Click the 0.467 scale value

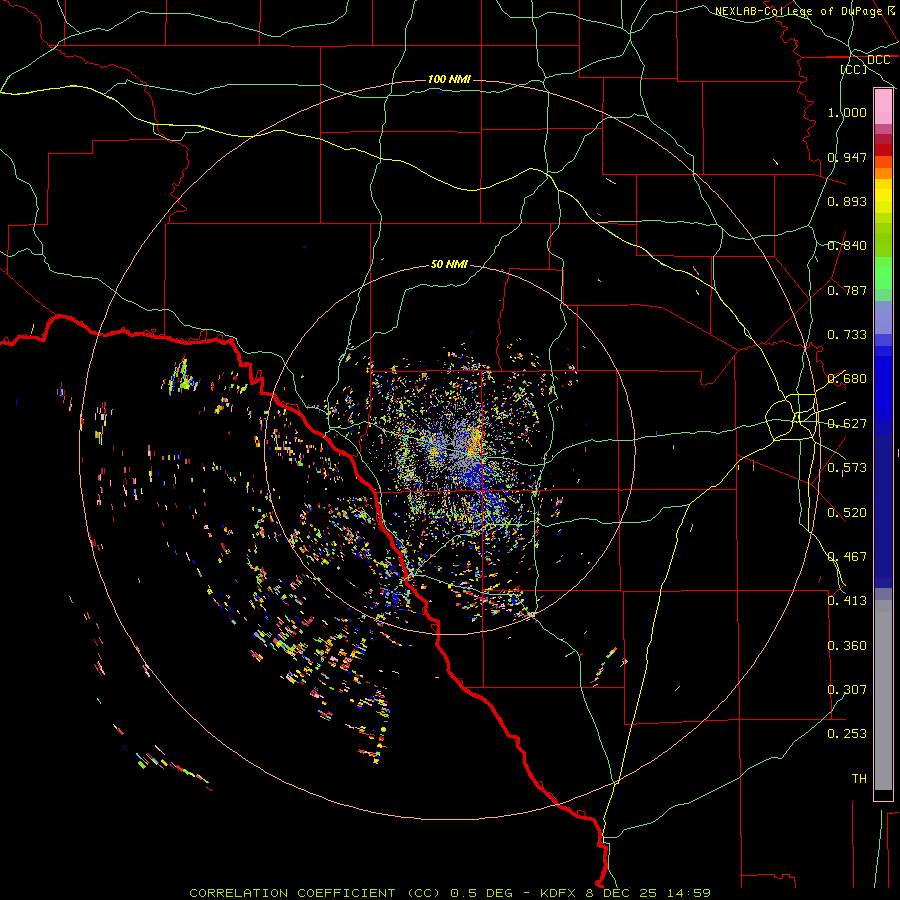coord(847,557)
